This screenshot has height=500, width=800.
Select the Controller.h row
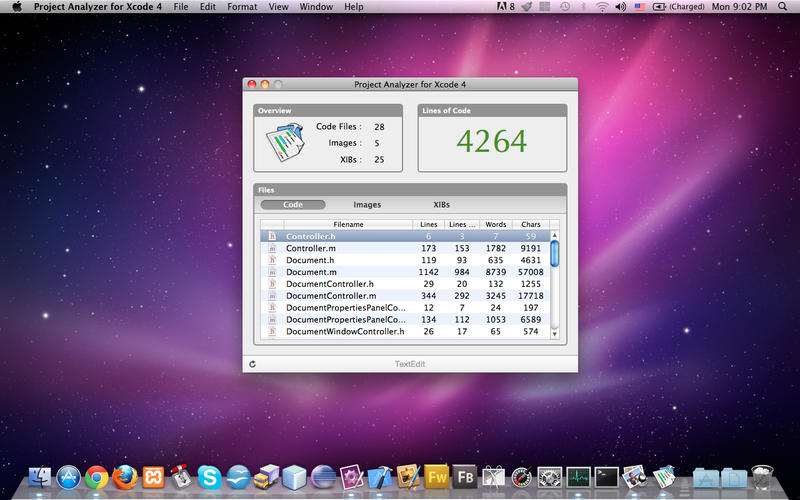[x=406, y=236]
